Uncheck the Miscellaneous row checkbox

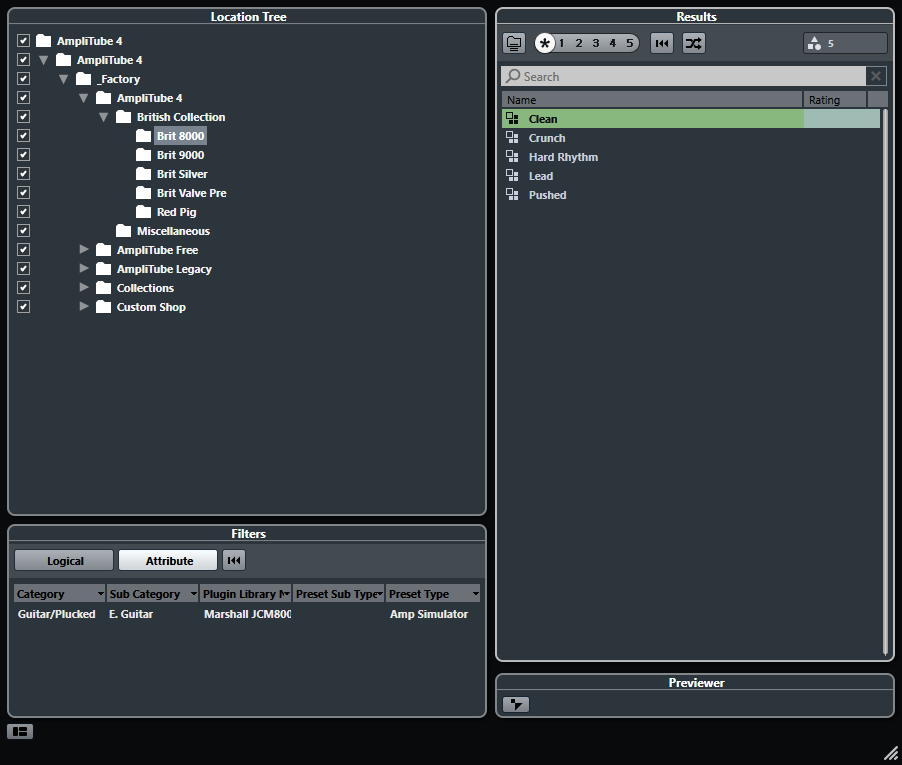[x=24, y=231]
